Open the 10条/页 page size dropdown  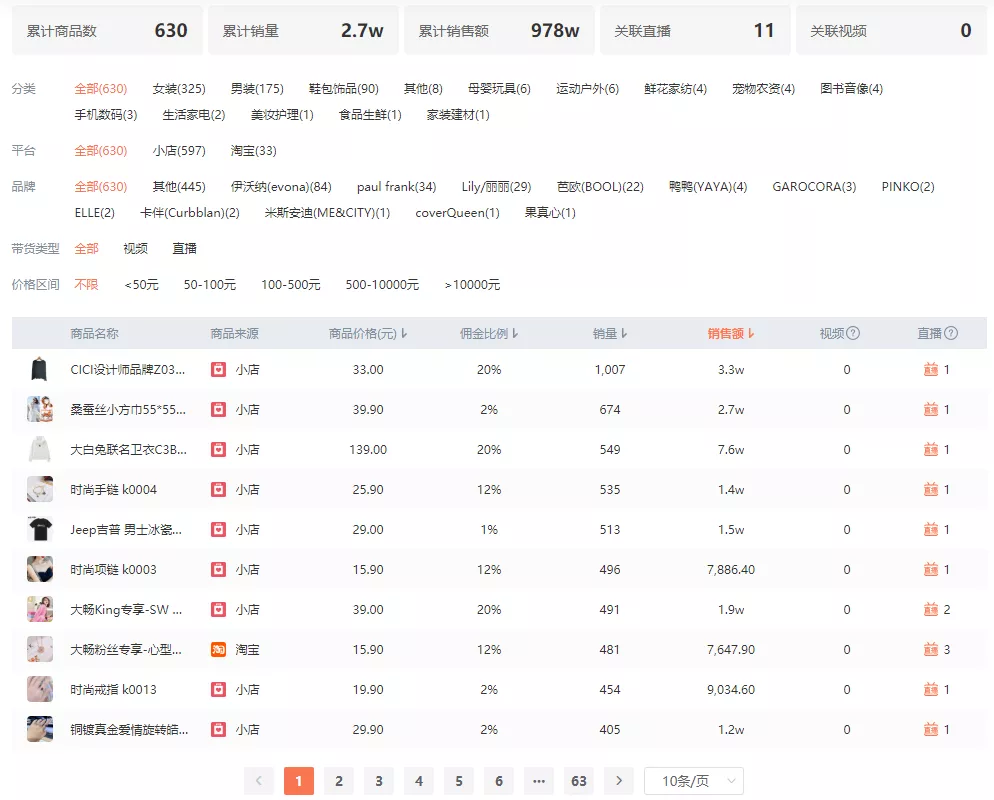click(694, 781)
